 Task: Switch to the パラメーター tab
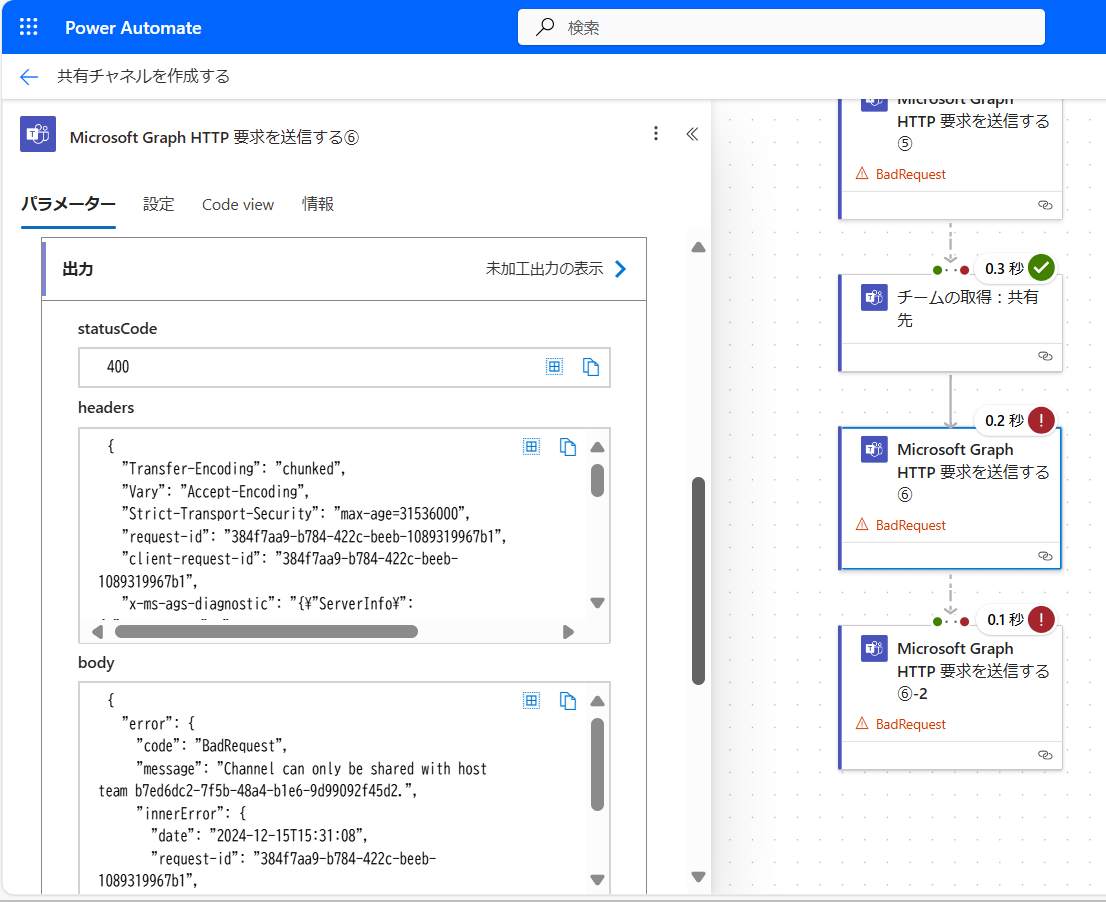point(68,205)
